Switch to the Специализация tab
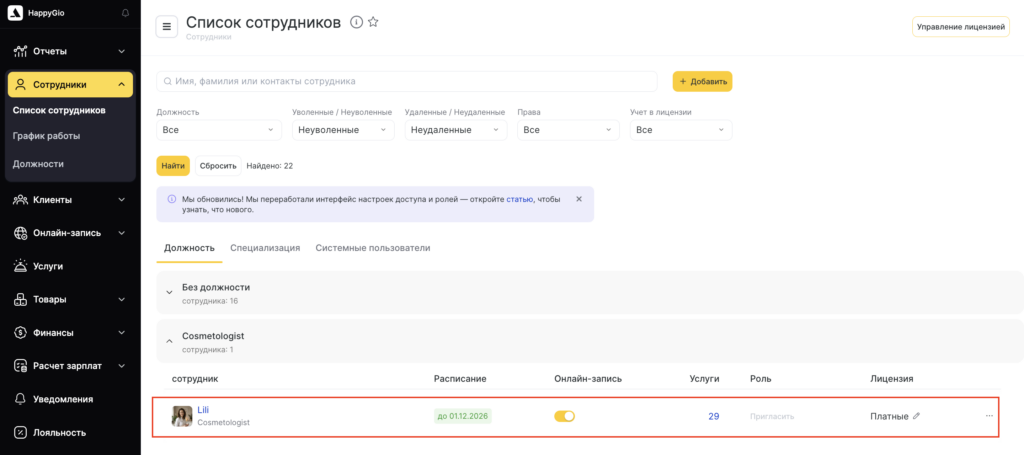 [265, 248]
